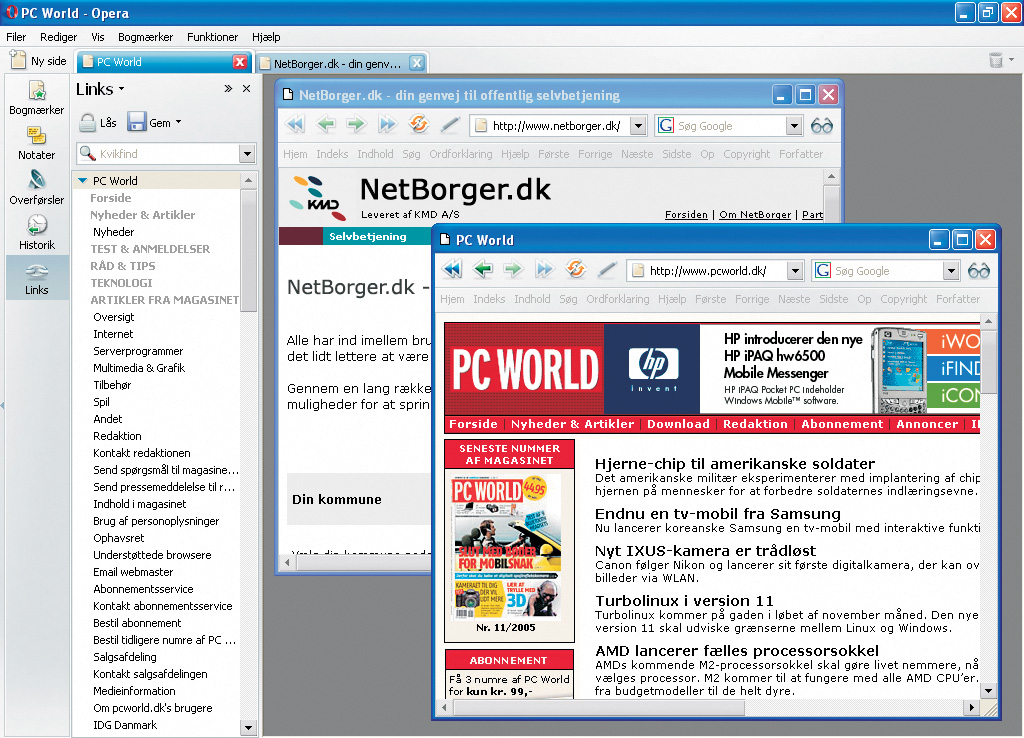Click the reload icon in PC World window
1024x738 pixels.
tap(575, 270)
